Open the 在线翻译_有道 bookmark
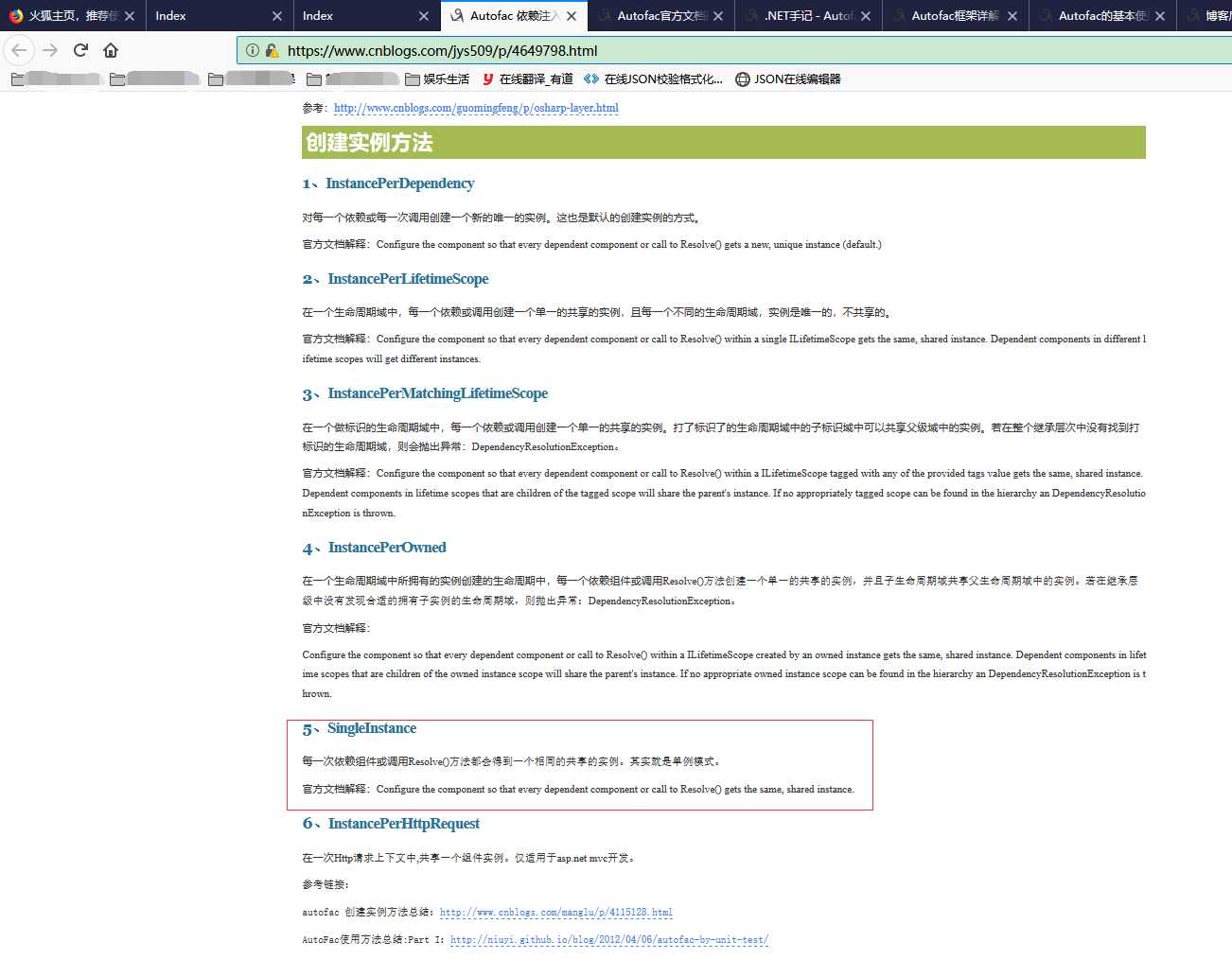The image size is (1232, 959). pos(527,79)
